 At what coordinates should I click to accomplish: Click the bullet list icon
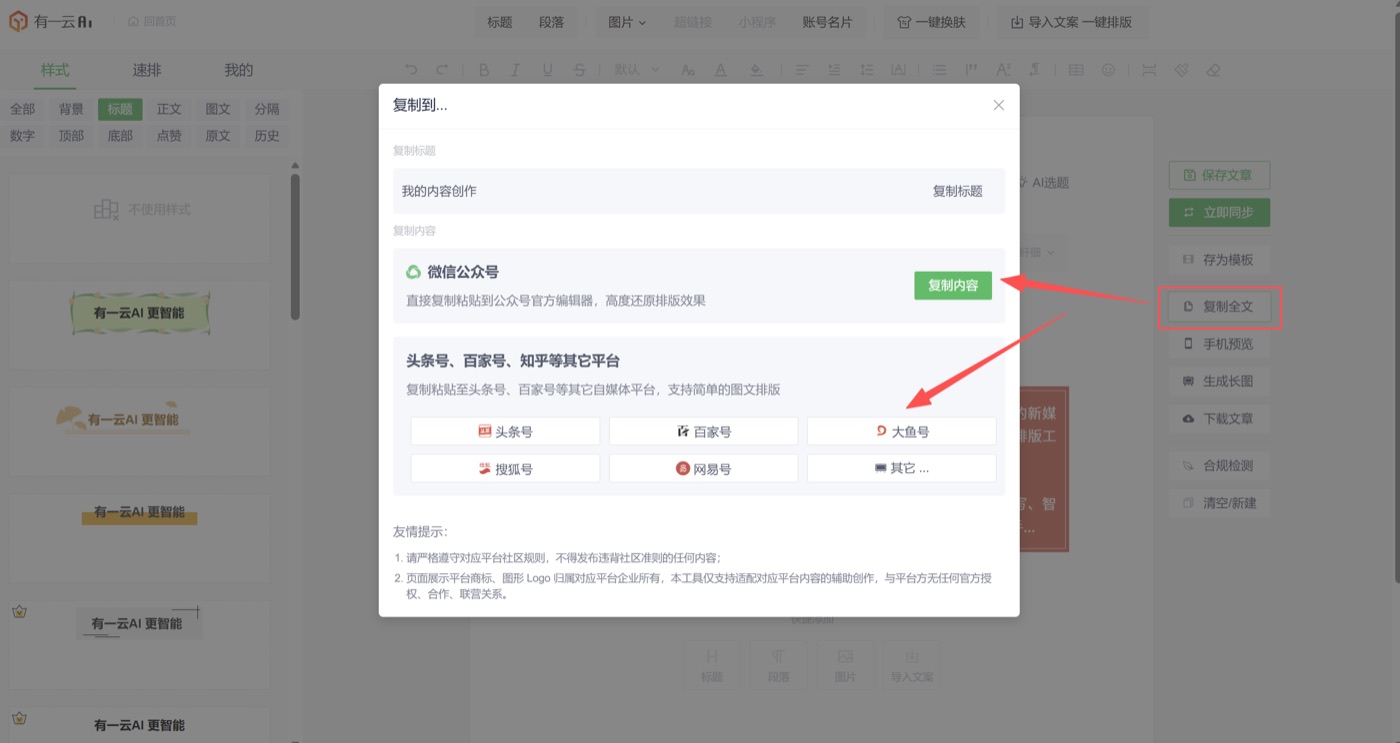938,70
